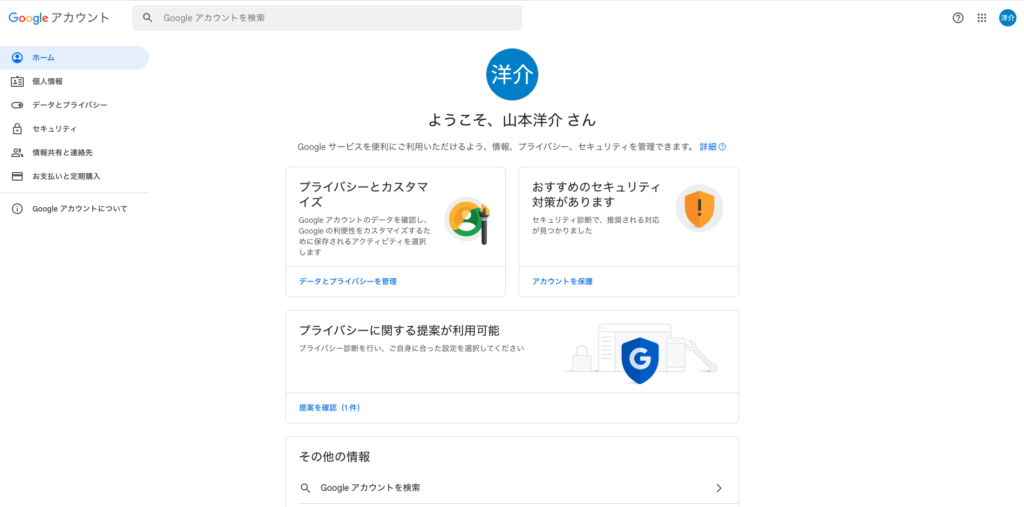Click the Google アカウントについて info icon
This screenshot has height=507, width=1024.
tap(18, 209)
